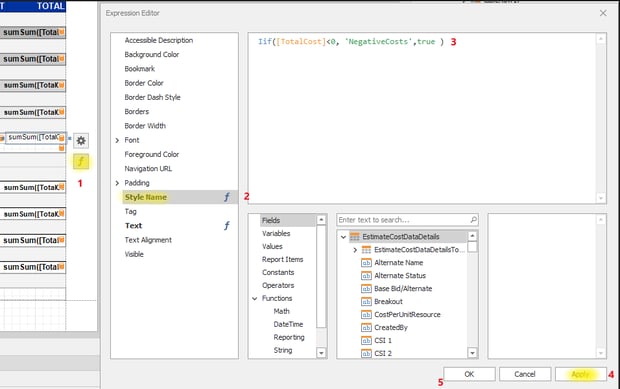Select the Border Color property

144,83
